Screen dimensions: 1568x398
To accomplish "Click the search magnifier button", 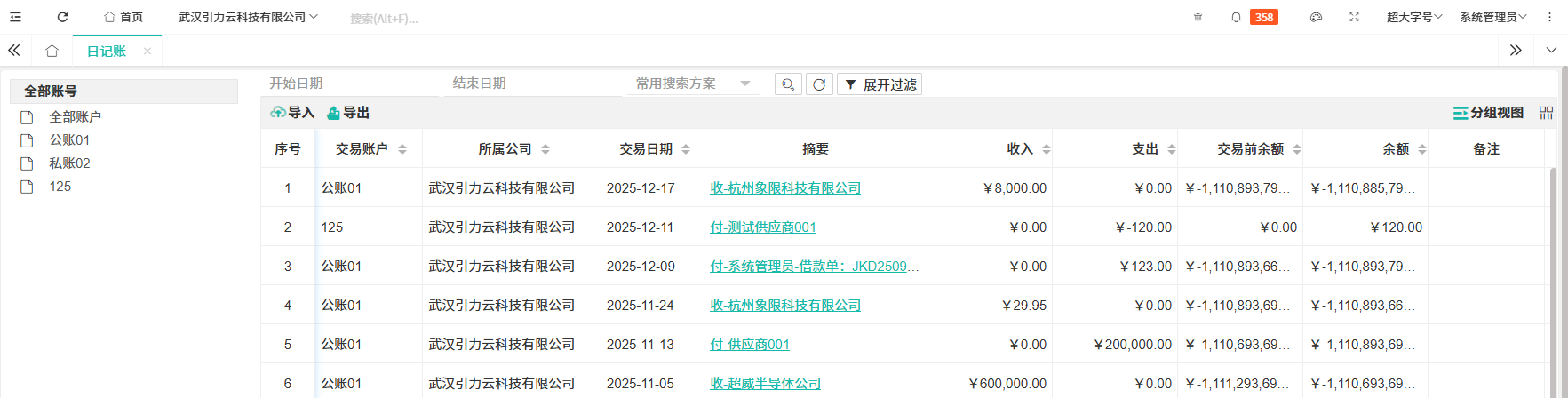I will tap(788, 84).
